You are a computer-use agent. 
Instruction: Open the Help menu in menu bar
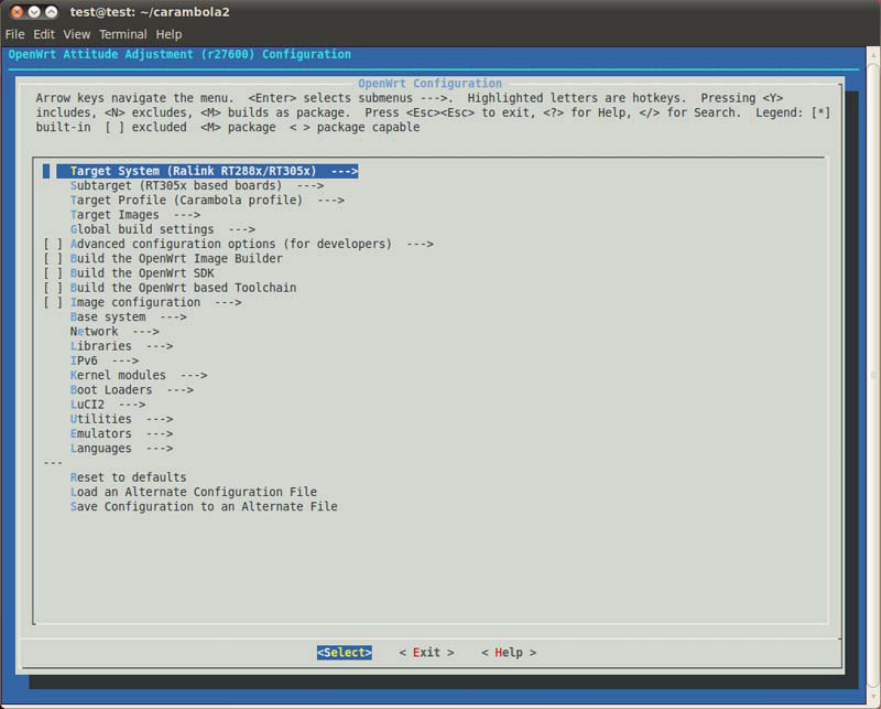pos(169,34)
